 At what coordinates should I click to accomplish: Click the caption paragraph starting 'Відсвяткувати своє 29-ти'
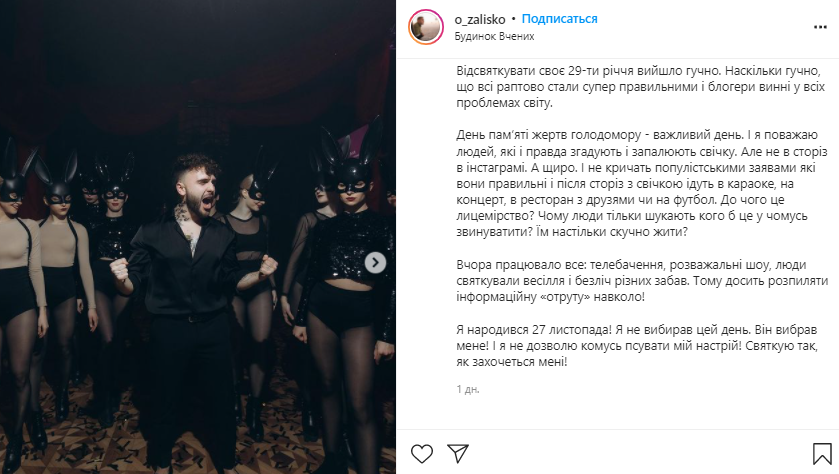[640, 87]
